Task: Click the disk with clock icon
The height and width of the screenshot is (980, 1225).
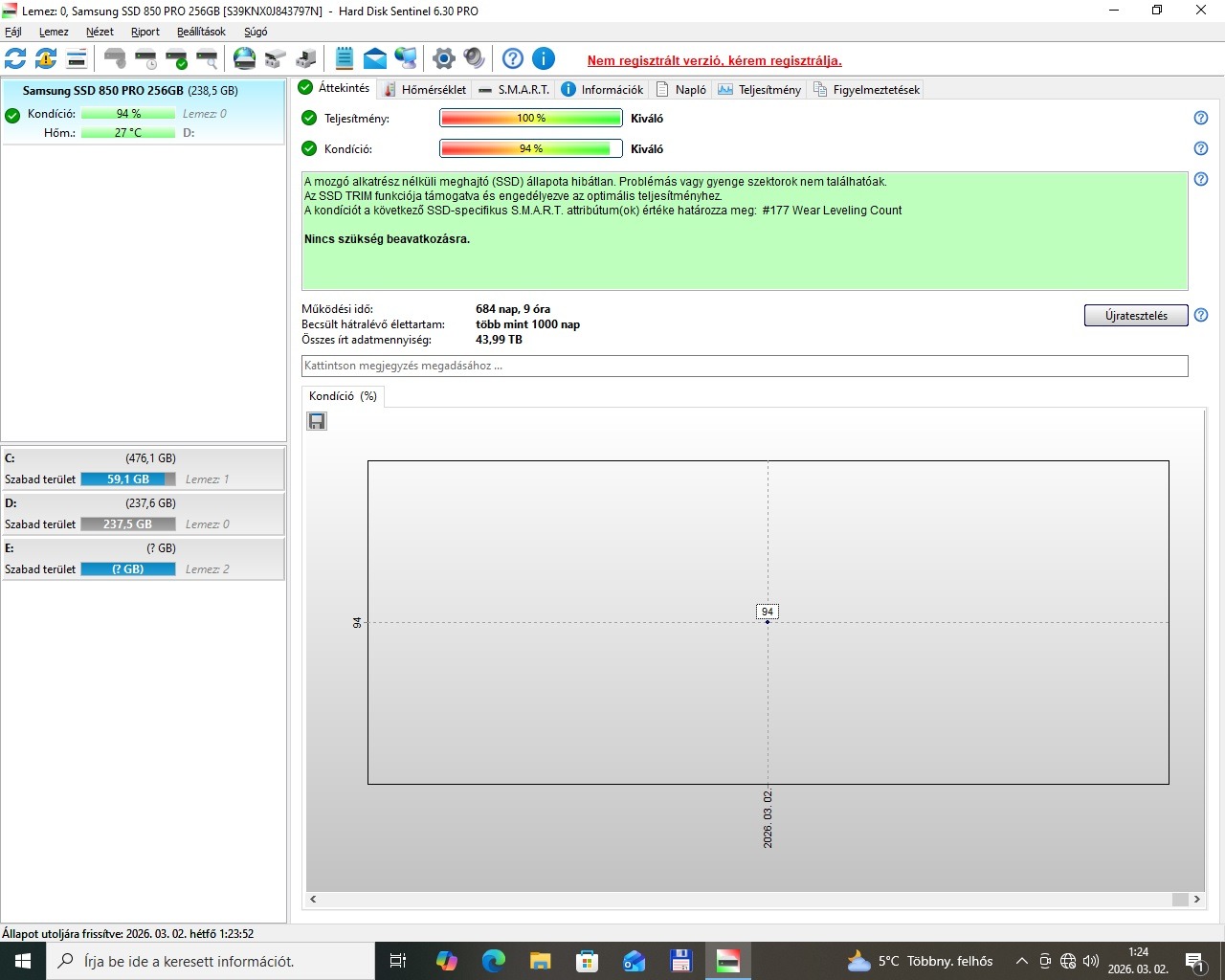Action: click(145, 59)
